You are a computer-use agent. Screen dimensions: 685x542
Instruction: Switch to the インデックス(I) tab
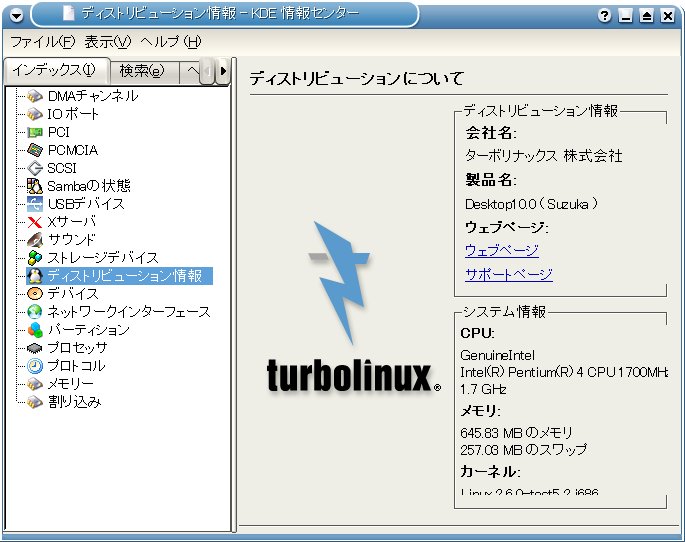coord(56,70)
